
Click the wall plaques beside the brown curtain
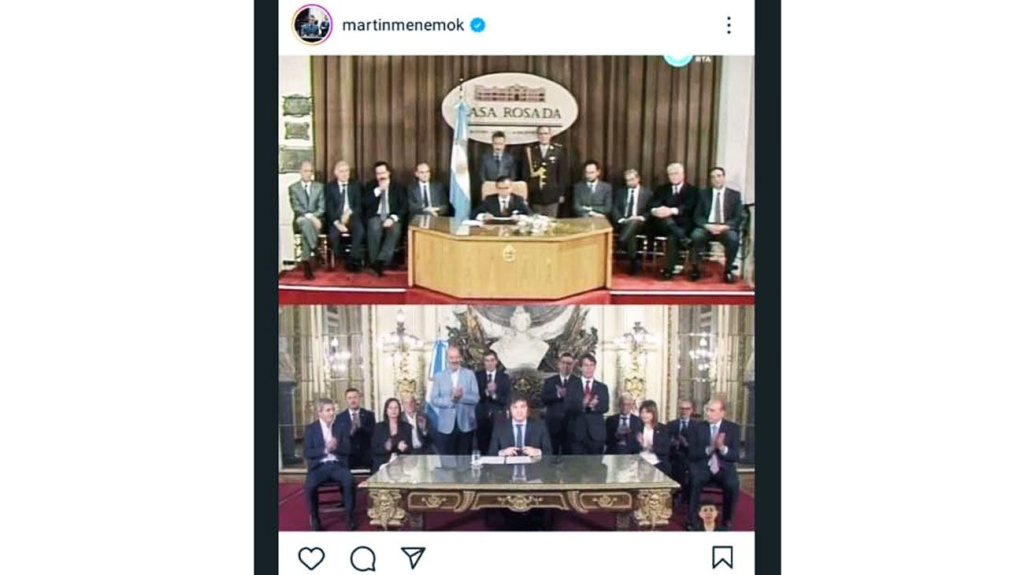coord(297,133)
